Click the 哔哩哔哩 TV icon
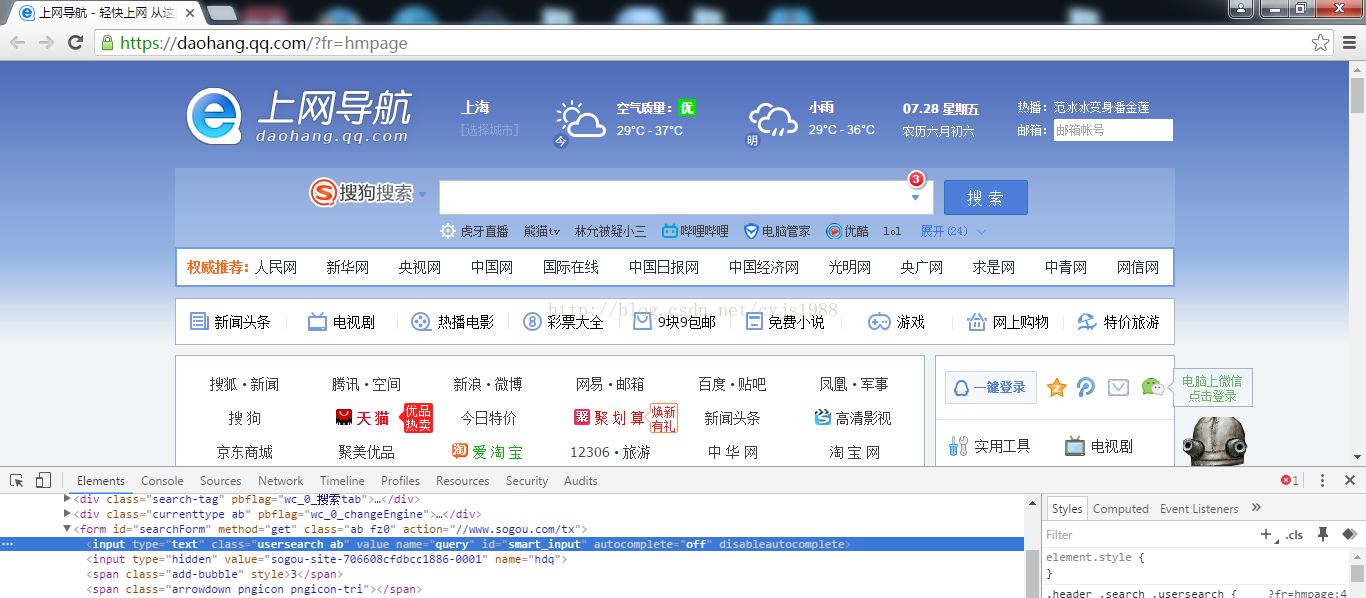 [x=669, y=231]
